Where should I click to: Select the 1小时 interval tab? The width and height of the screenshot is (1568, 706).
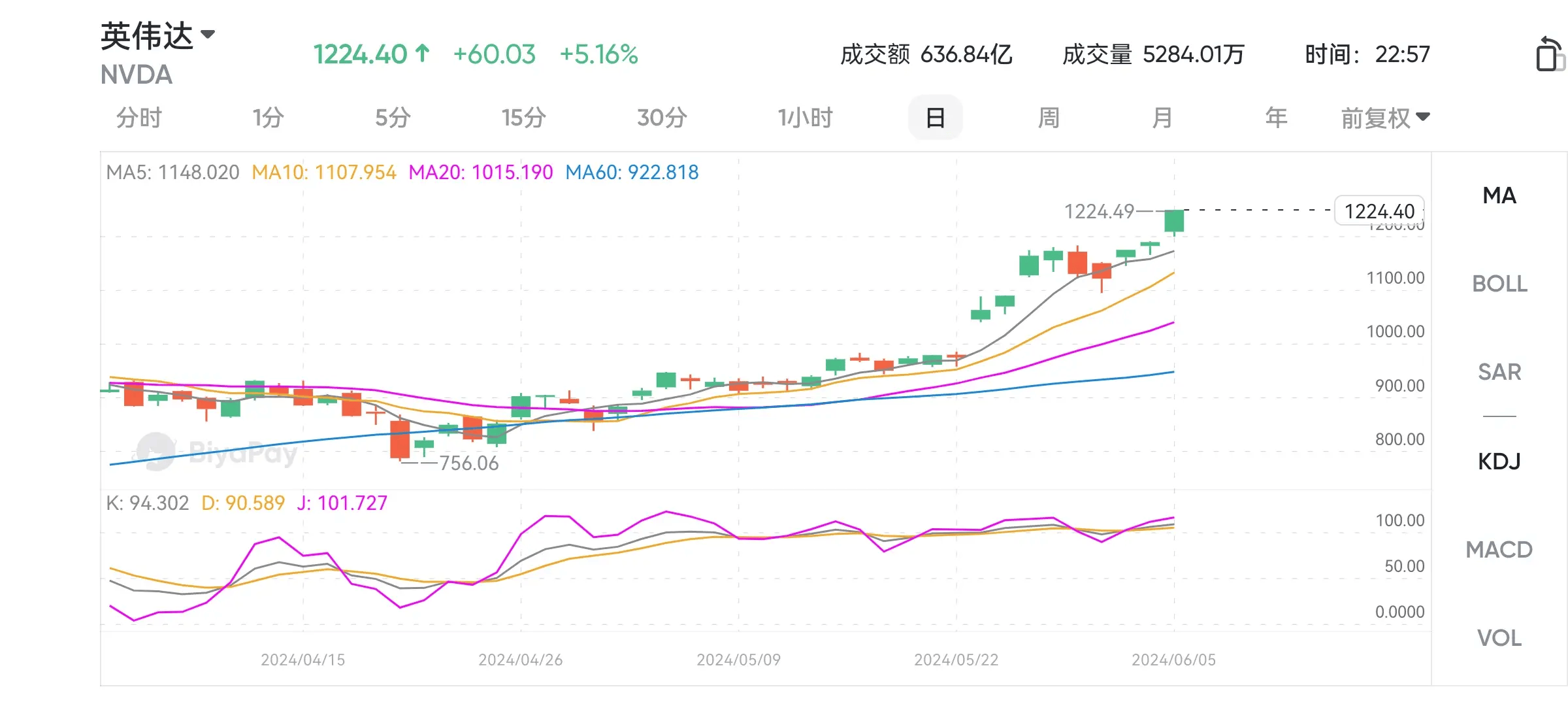(805, 118)
